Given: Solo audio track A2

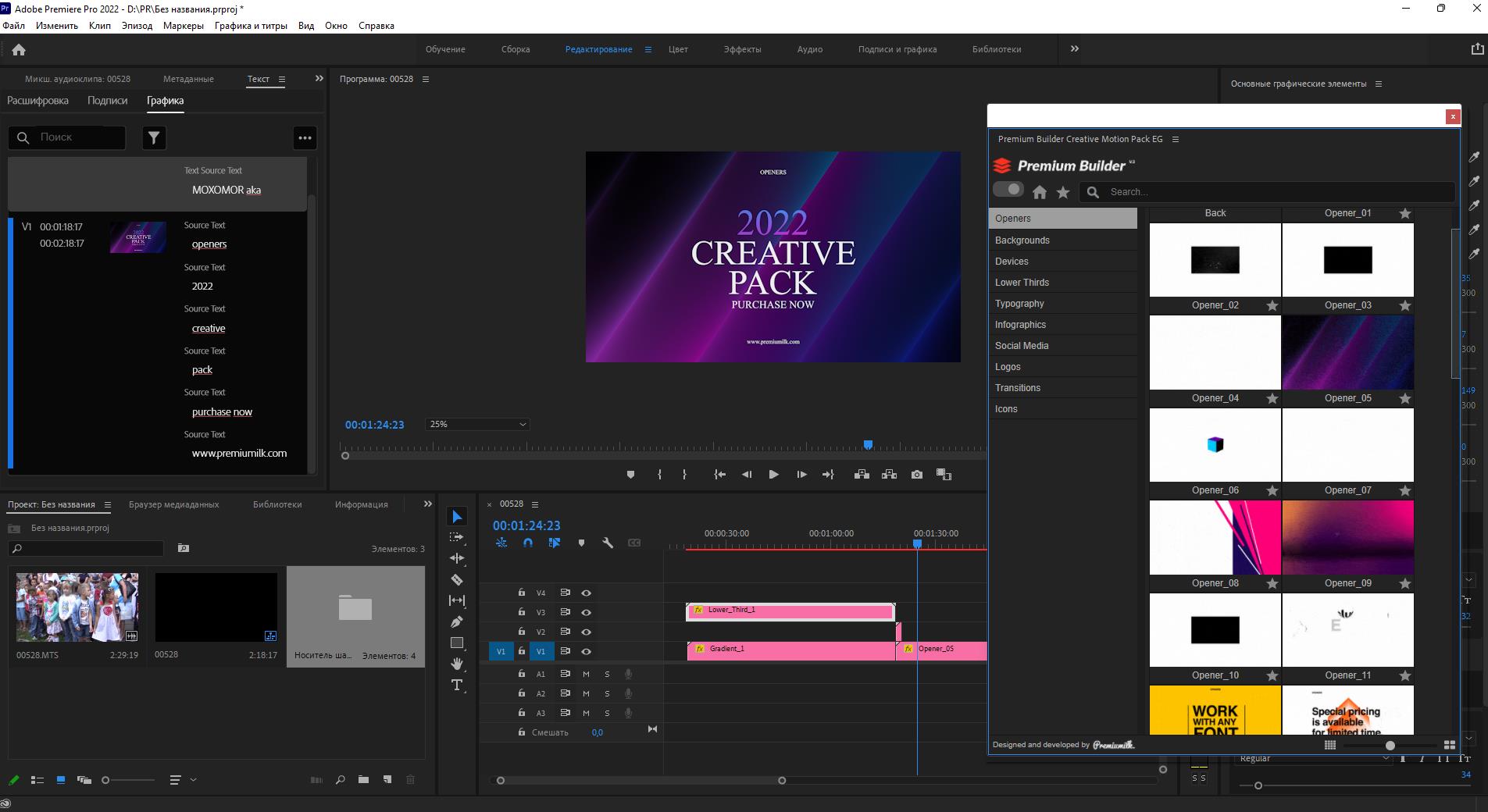Looking at the screenshot, I should (x=607, y=693).
